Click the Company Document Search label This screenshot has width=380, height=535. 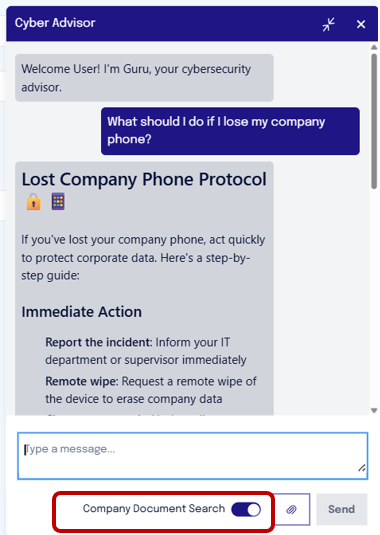pos(154,508)
